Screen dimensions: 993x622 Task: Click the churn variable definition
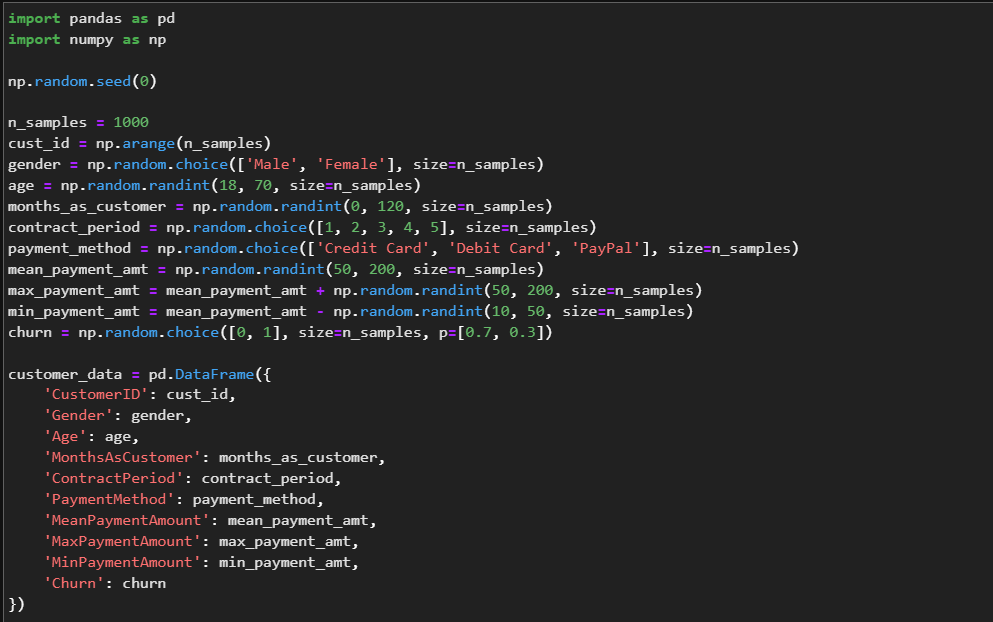tap(280, 333)
